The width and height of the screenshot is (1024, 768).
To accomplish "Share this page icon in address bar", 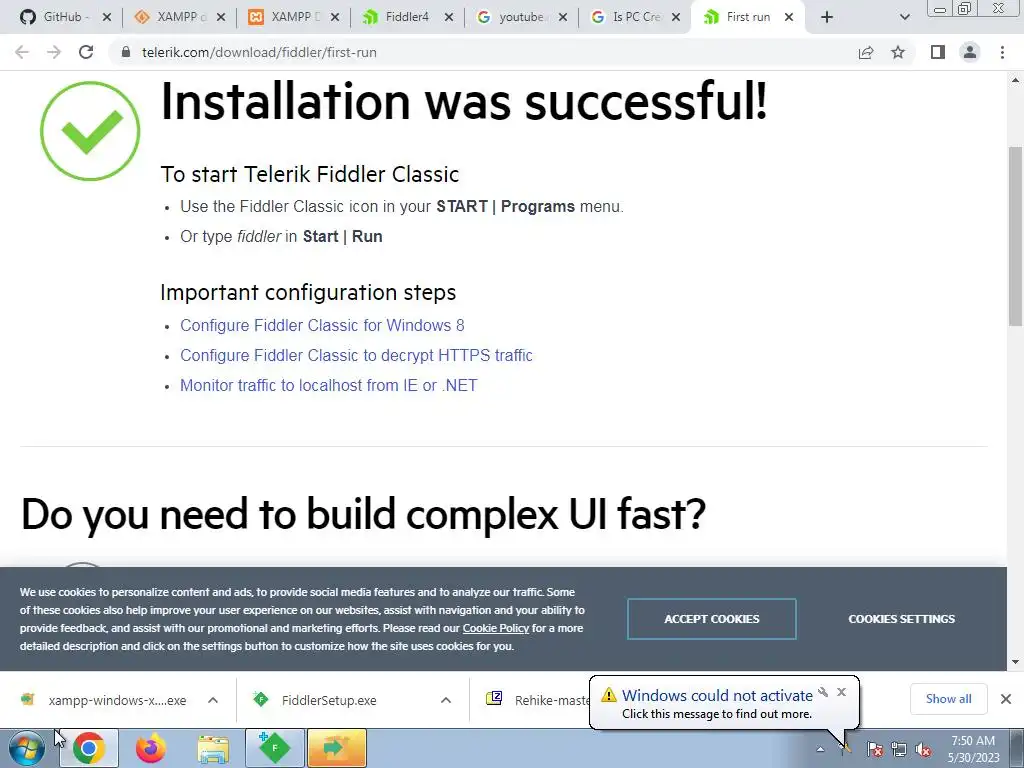I will point(866,52).
